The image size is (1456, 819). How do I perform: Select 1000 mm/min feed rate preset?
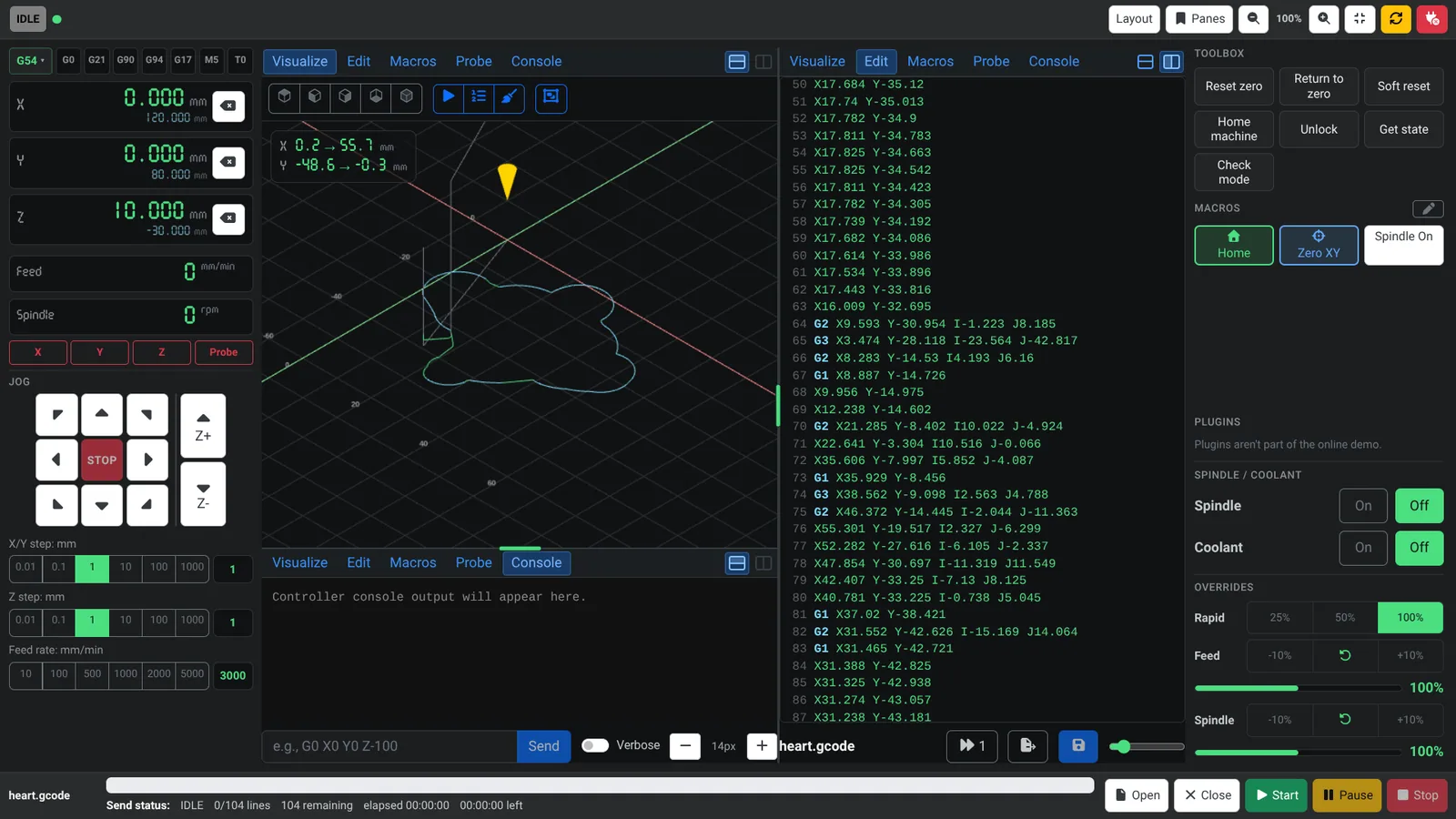click(x=126, y=675)
